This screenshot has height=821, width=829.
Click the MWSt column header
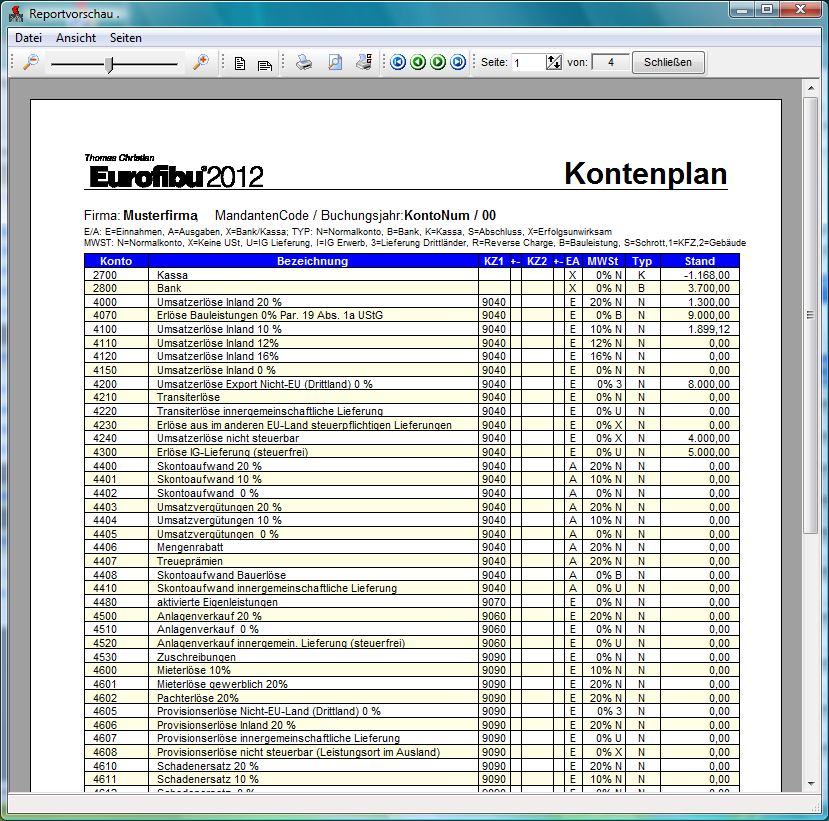click(603, 261)
